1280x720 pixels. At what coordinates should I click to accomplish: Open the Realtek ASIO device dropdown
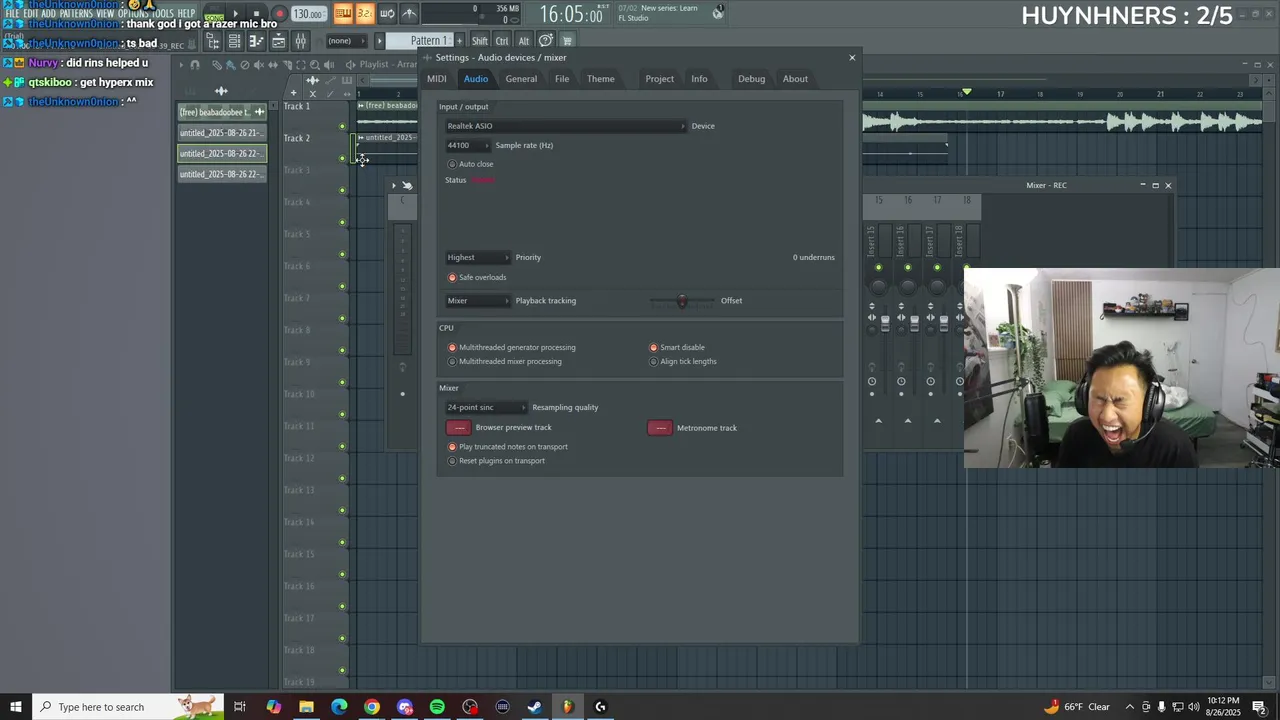tap(566, 126)
